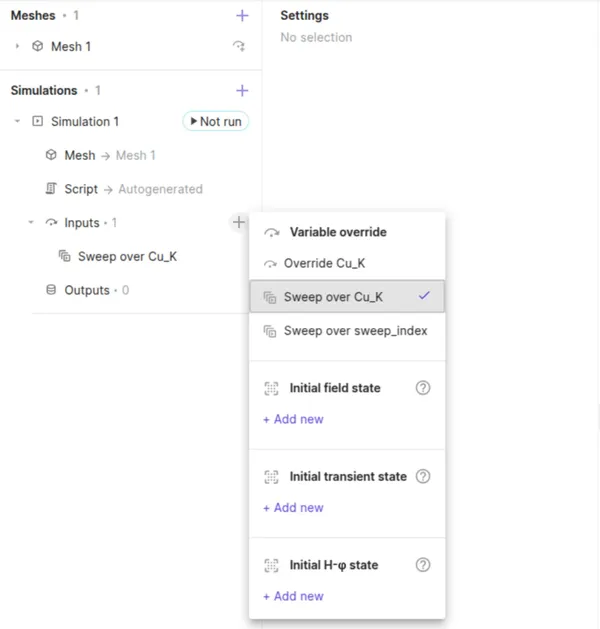Add new Initial field state
This screenshot has height=629, width=600.
(x=294, y=419)
